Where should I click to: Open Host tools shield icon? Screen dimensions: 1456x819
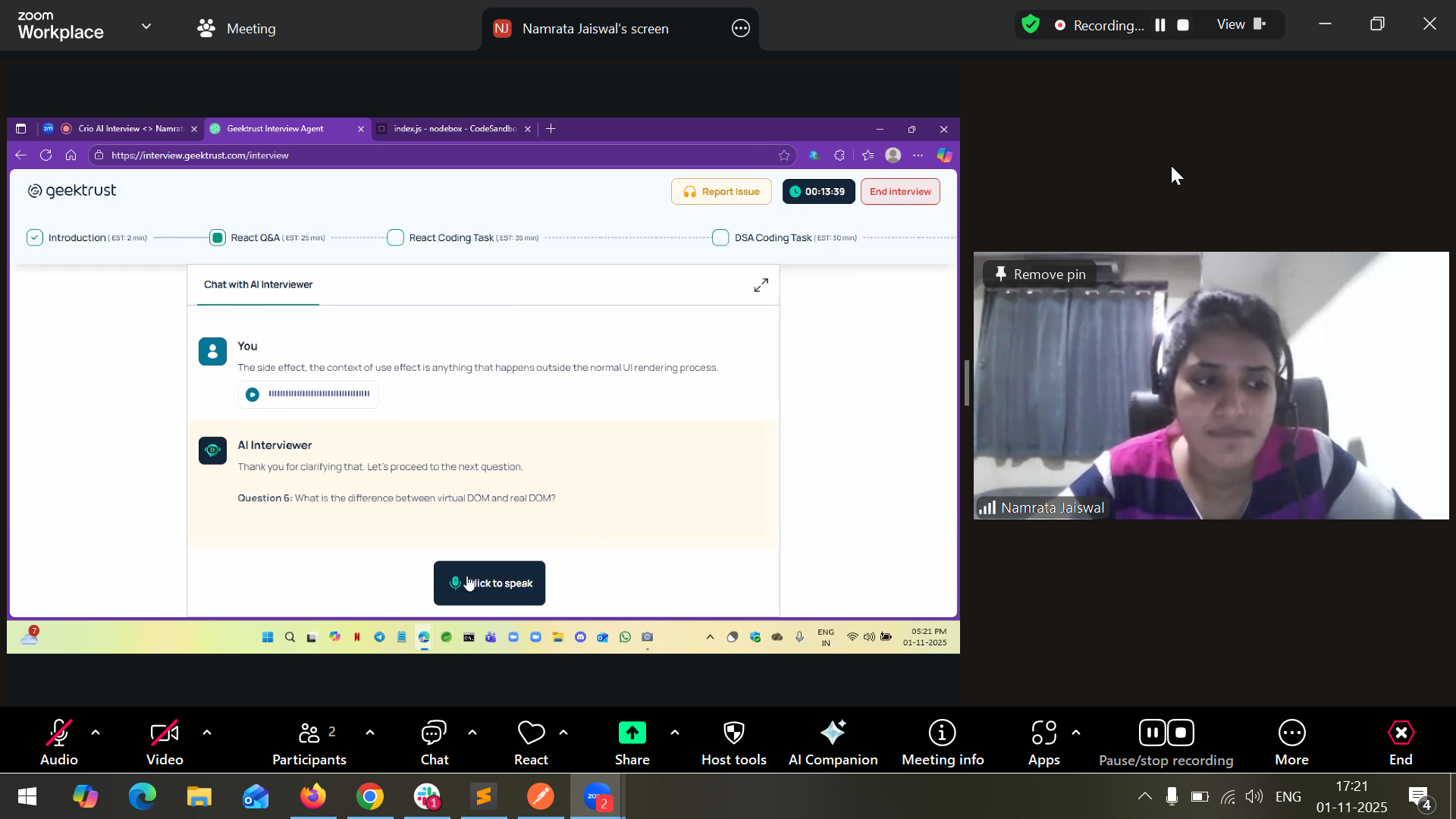(733, 733)
